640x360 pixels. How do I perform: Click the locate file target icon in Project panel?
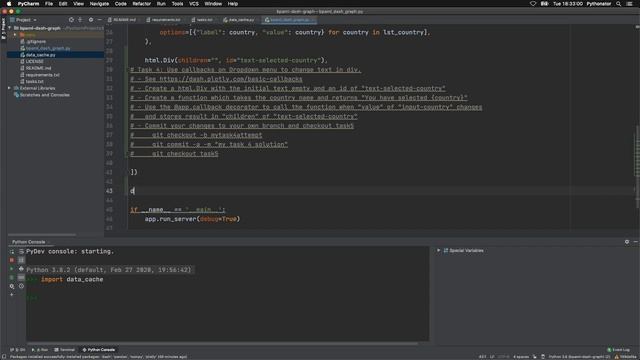pyautogui.click(x=71, y=20)
